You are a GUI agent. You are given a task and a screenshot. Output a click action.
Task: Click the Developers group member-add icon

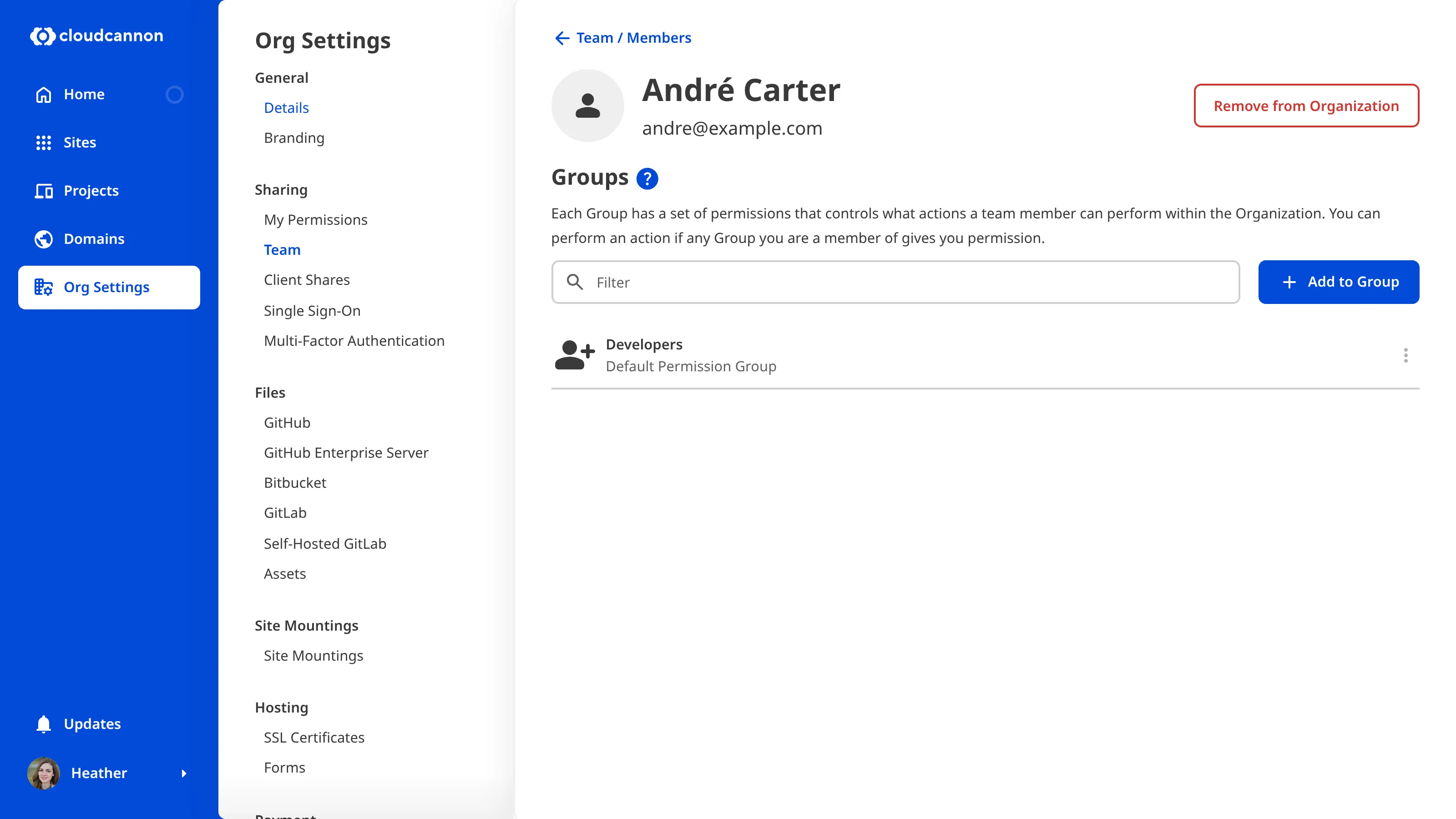[x=575, y=355]
